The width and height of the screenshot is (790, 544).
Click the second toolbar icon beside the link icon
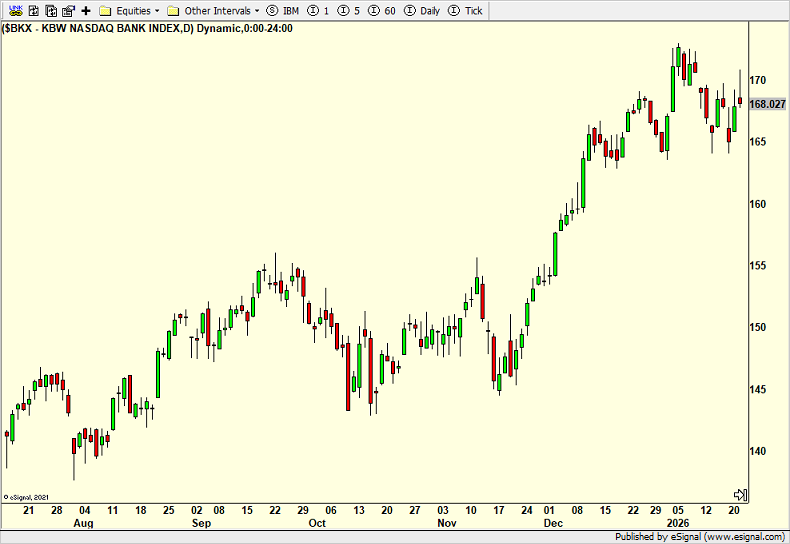33,10
